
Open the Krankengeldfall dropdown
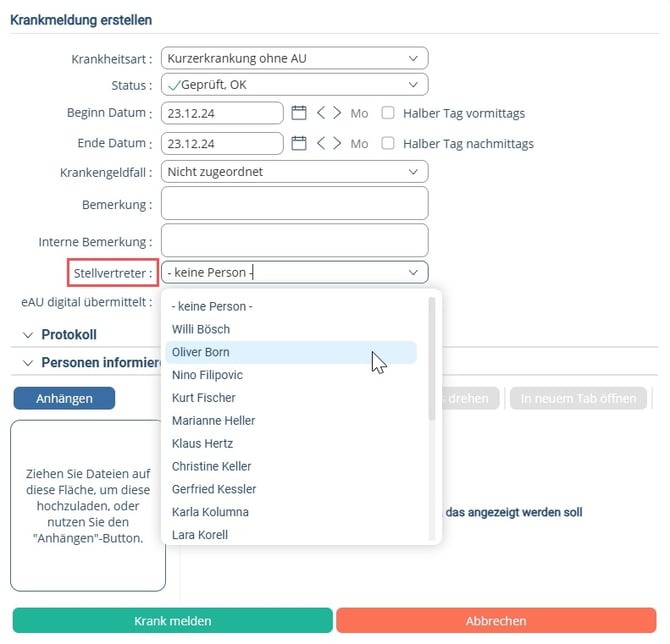coord(294,172)
